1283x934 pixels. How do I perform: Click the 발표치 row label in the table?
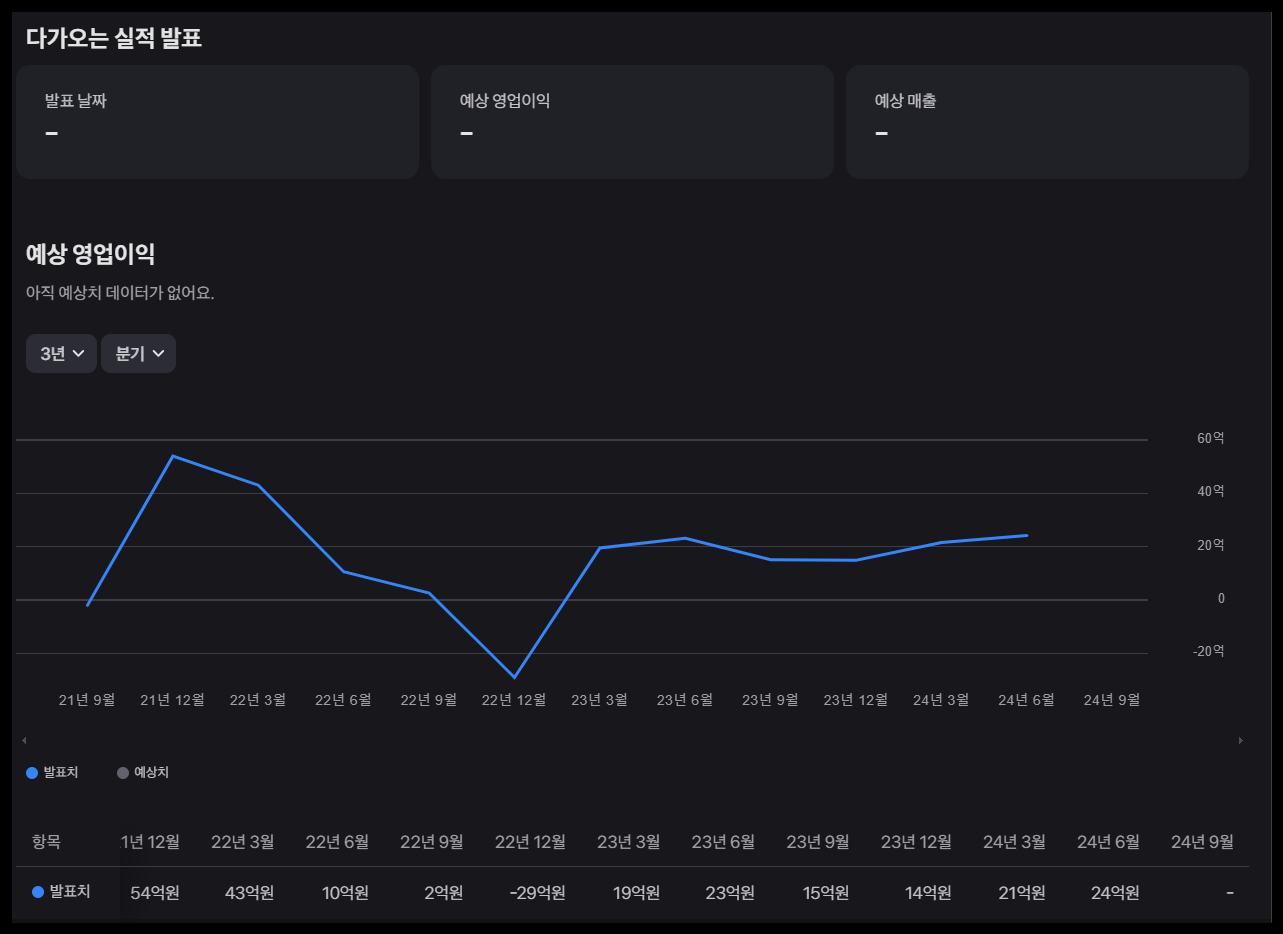coord(61,891)
